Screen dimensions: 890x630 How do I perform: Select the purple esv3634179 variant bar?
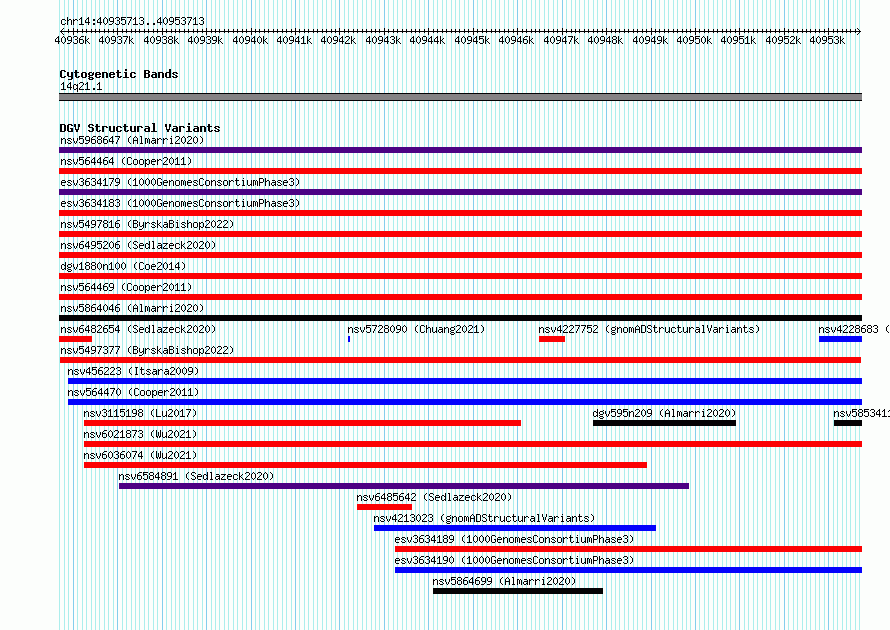[460, 192]
